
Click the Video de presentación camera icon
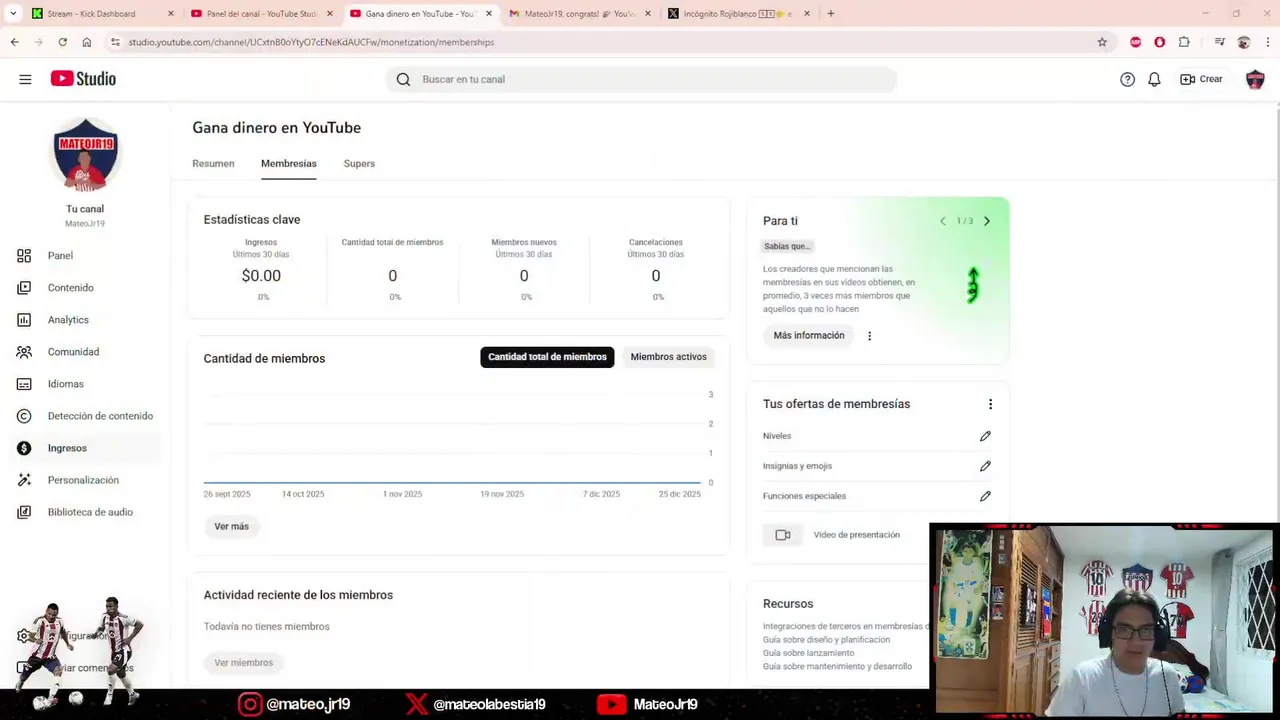click(x=783, y=535)
